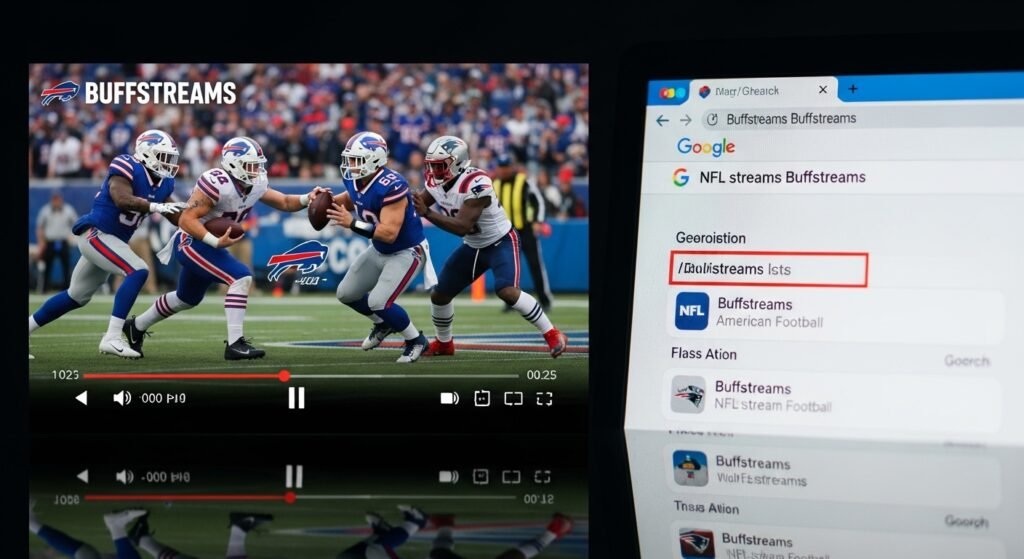Click the 00:25 remaining time label
The image size is (1024, 559).
coord(541,375)
